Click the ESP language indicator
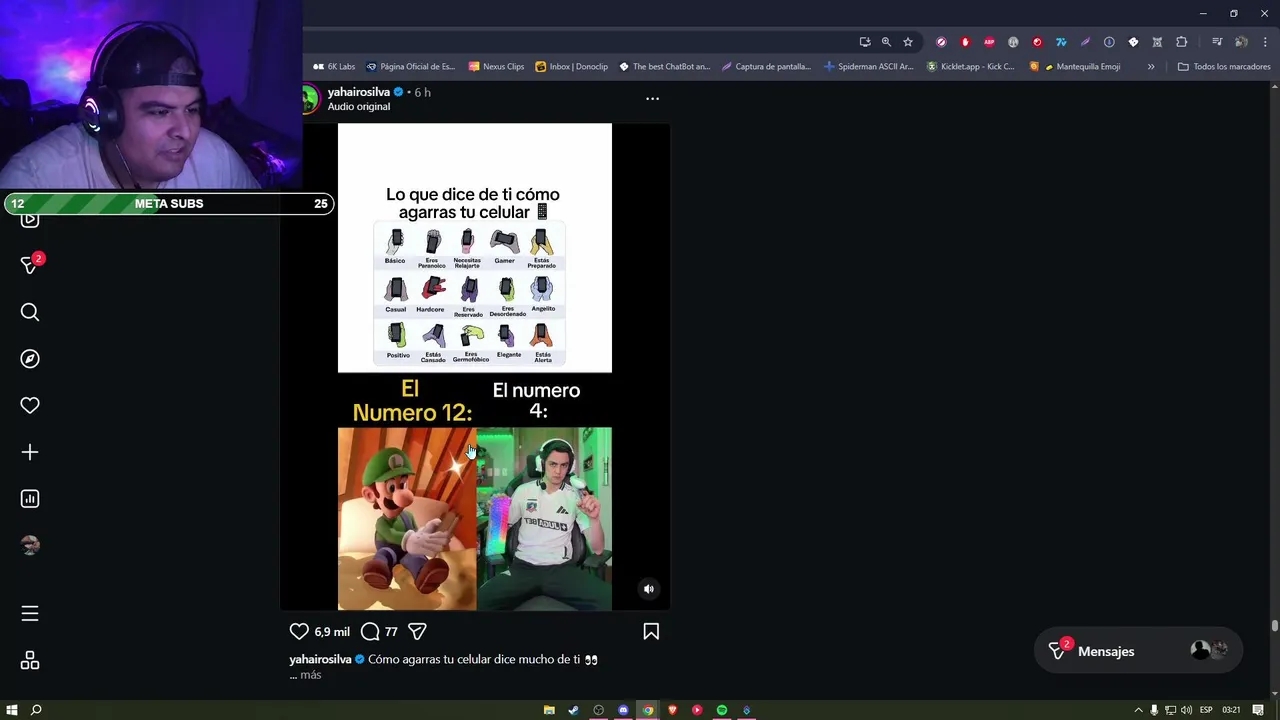The image size is (1280, 720). pyautogui.click(x=1206, y=710)
